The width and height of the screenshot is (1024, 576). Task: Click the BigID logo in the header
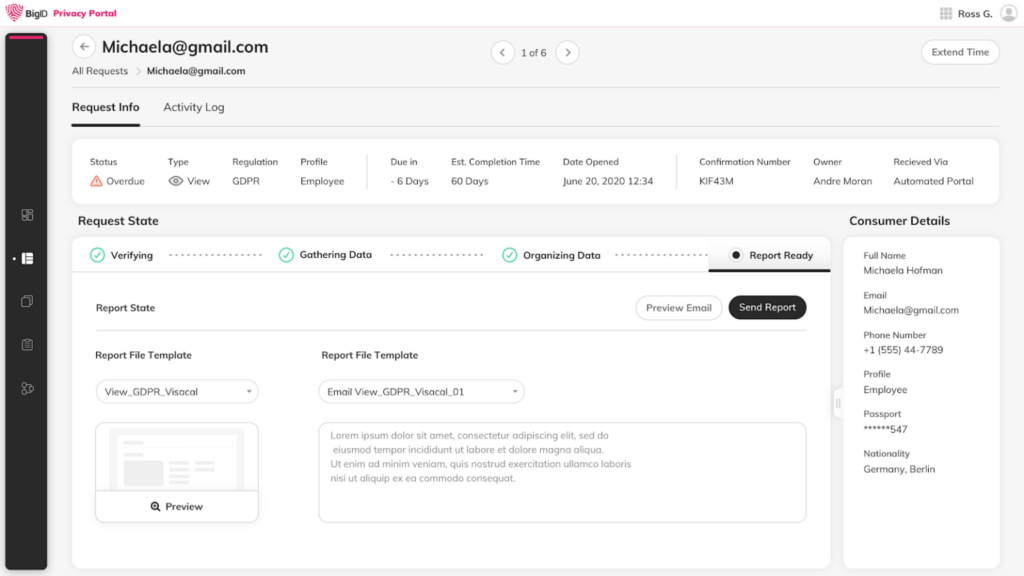pyautogui.click(x=27, y=14)
